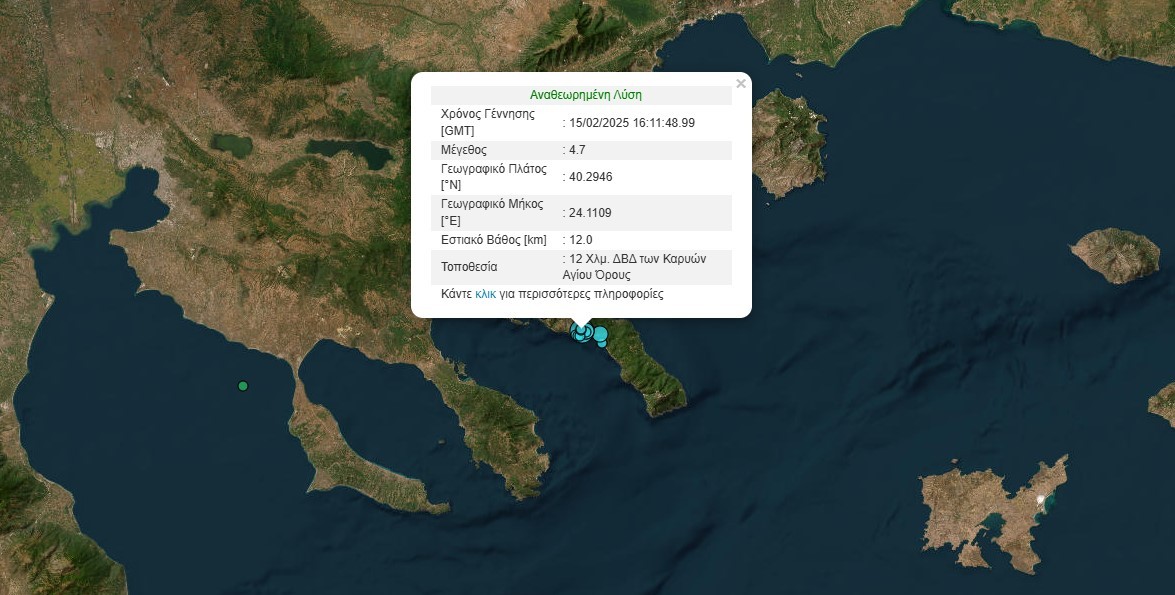The width and height of the screenshot is (1175, 595).
Task: Click the origin time 15/02/2025 16:11:48.99
Action: click(x=631, y=123)
